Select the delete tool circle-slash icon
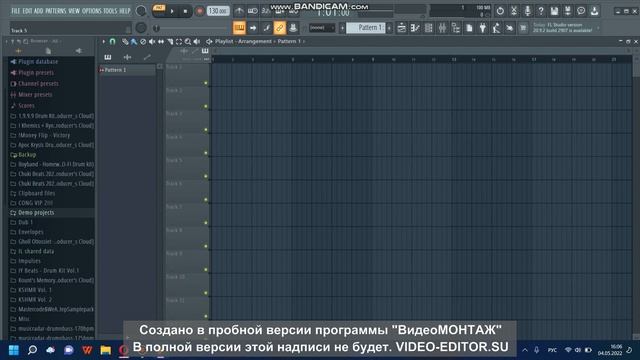This screenshot has width=640, height=360. click(x=143, y=41)
